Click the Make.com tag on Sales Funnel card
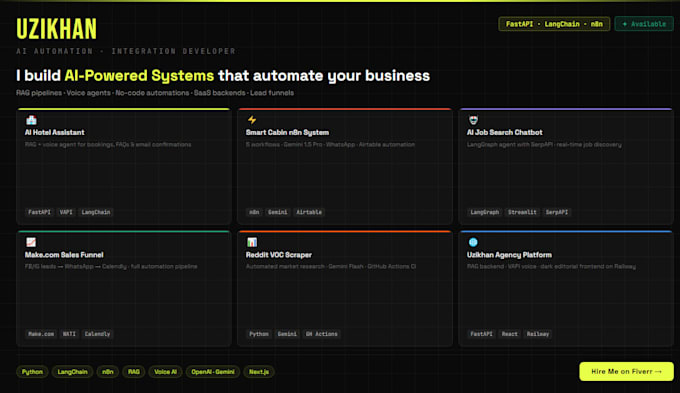The image size is (680, 393). click(x=41, y=334)
